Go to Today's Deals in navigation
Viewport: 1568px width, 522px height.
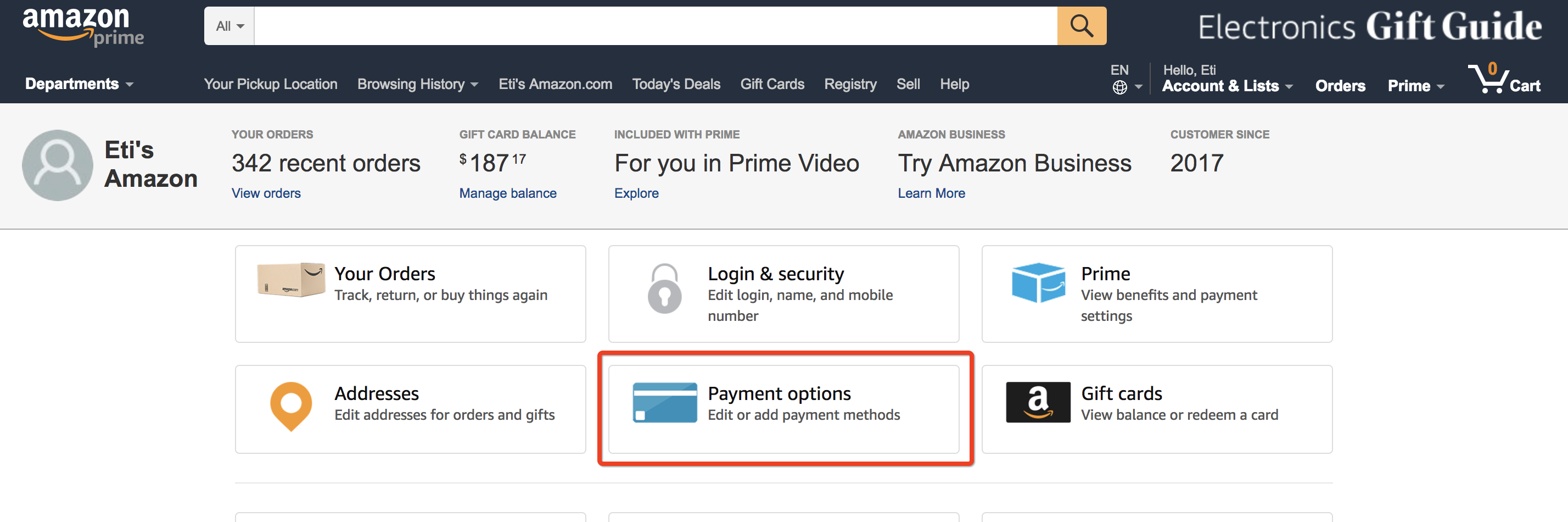coord(676,84)
